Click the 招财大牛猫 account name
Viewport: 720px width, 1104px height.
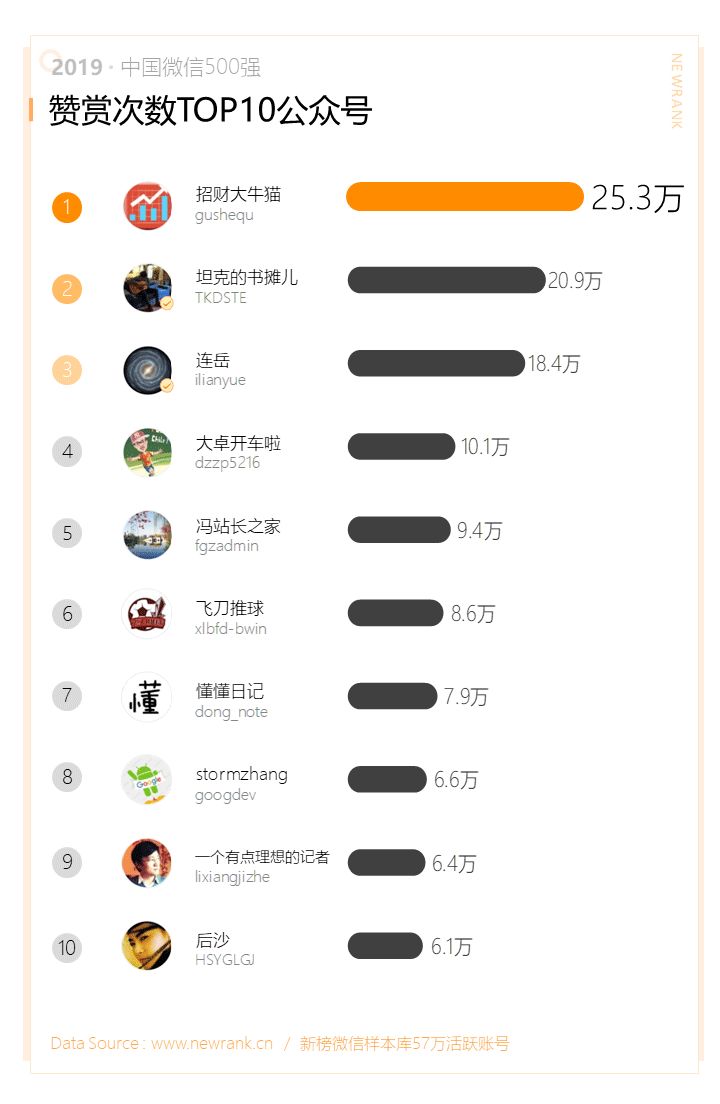point(238,194)
